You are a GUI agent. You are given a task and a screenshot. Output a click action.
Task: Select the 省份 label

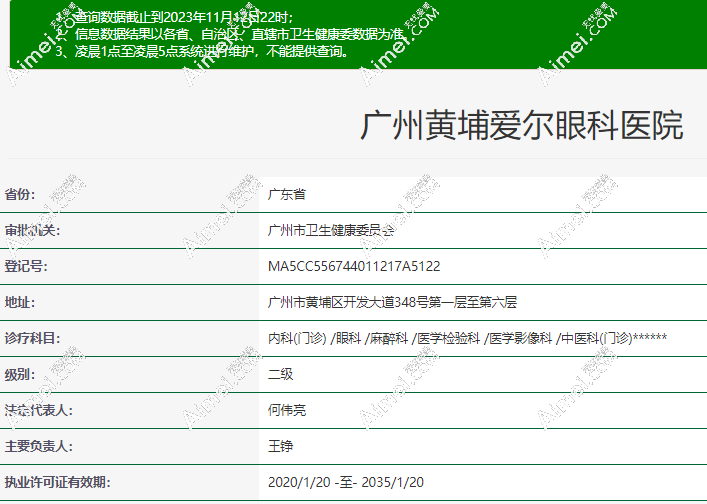pyautogui.click(x=20, y=194)
